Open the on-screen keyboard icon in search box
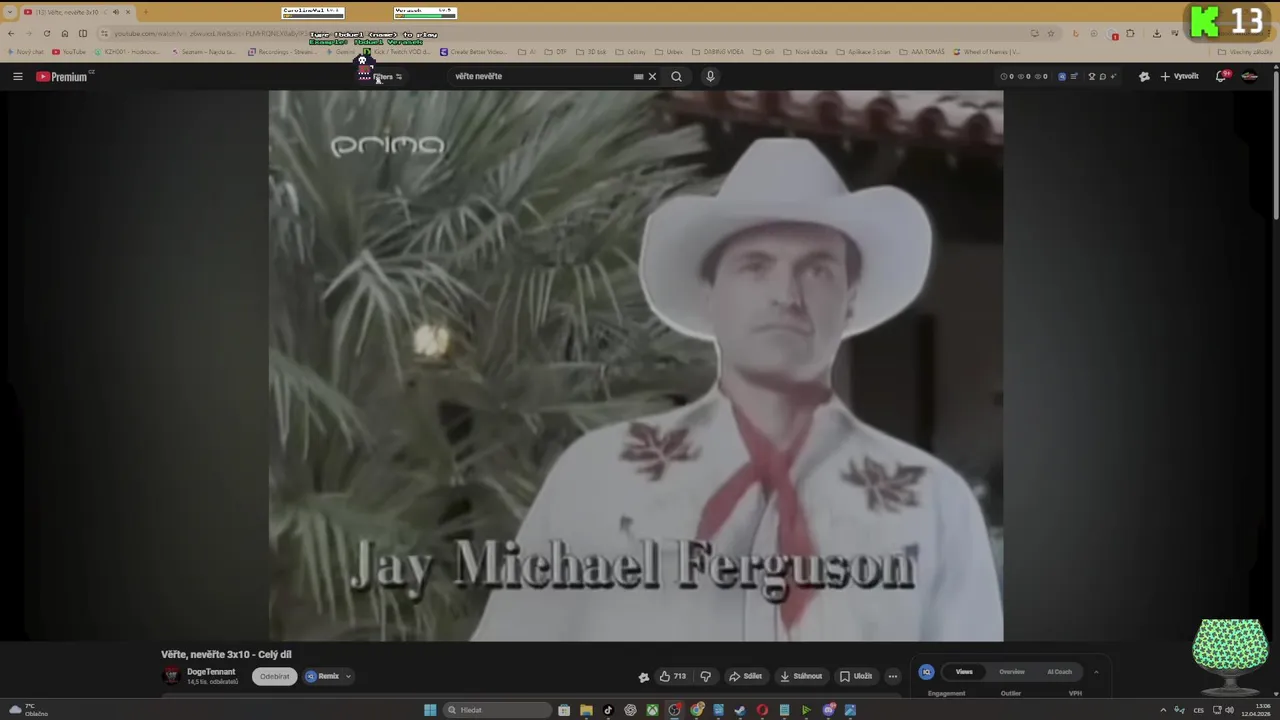 [638, 76]
